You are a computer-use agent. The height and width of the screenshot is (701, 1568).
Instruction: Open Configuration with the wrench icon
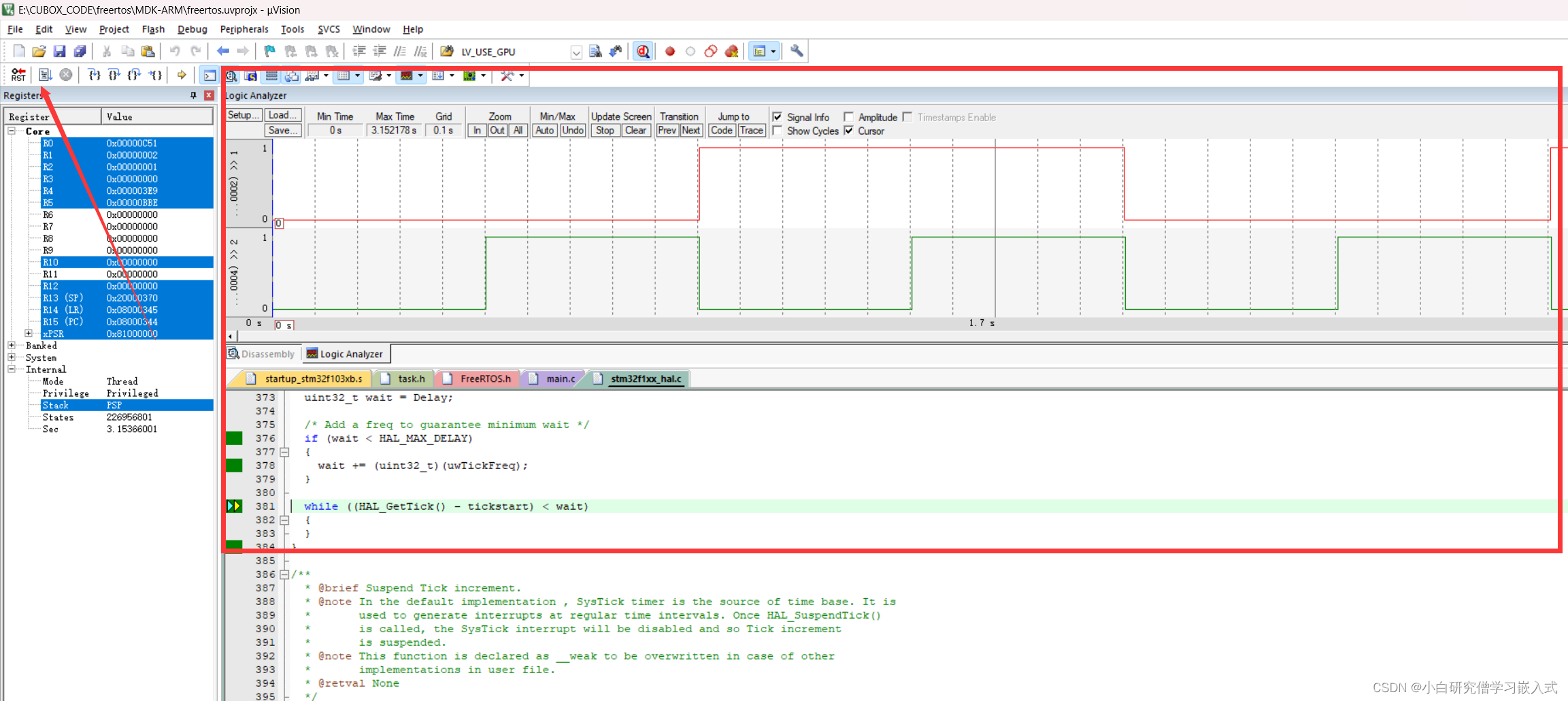(x=797, y=51)
